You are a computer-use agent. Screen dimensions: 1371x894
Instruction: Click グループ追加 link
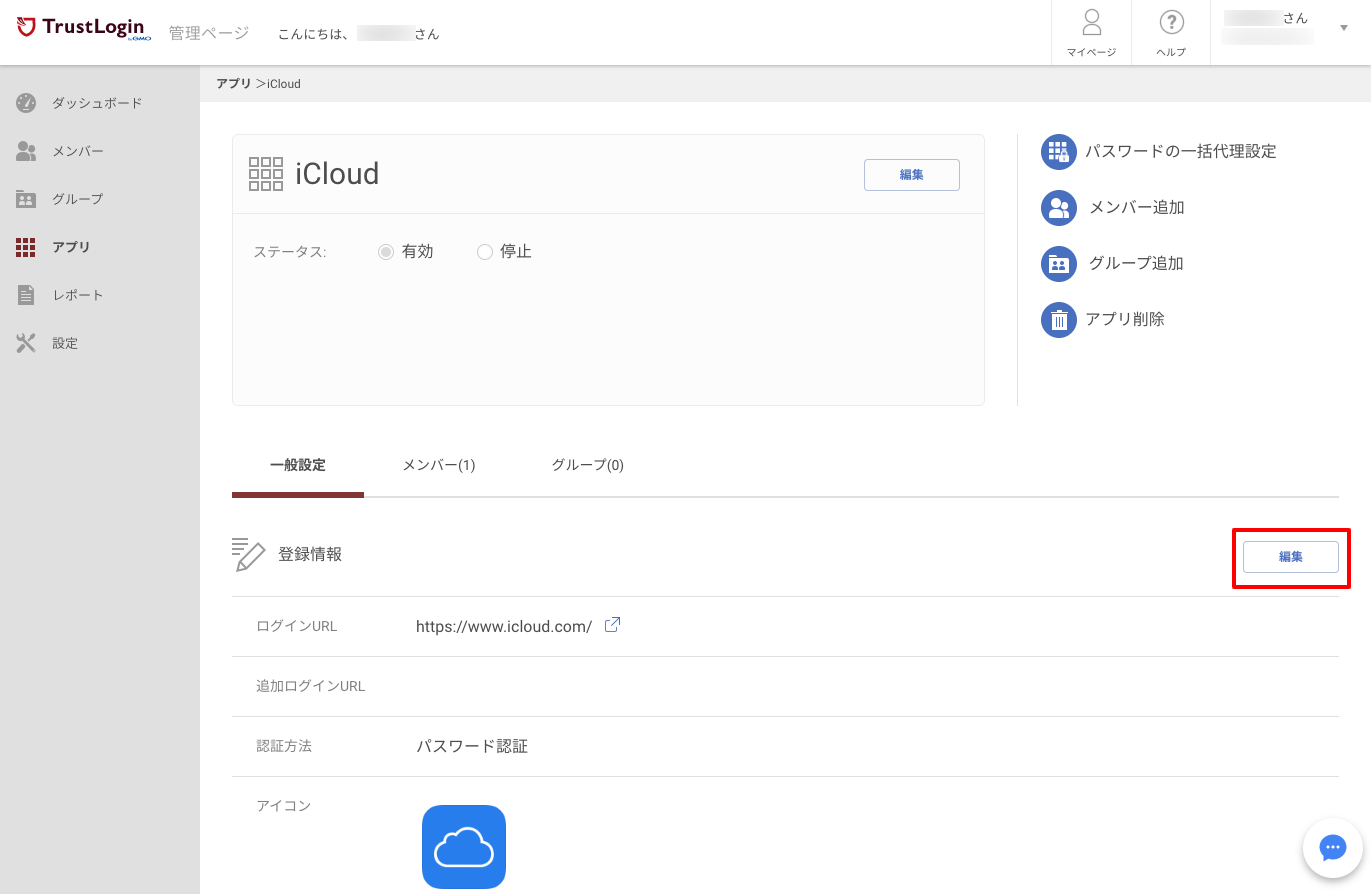pos(1136,264)
